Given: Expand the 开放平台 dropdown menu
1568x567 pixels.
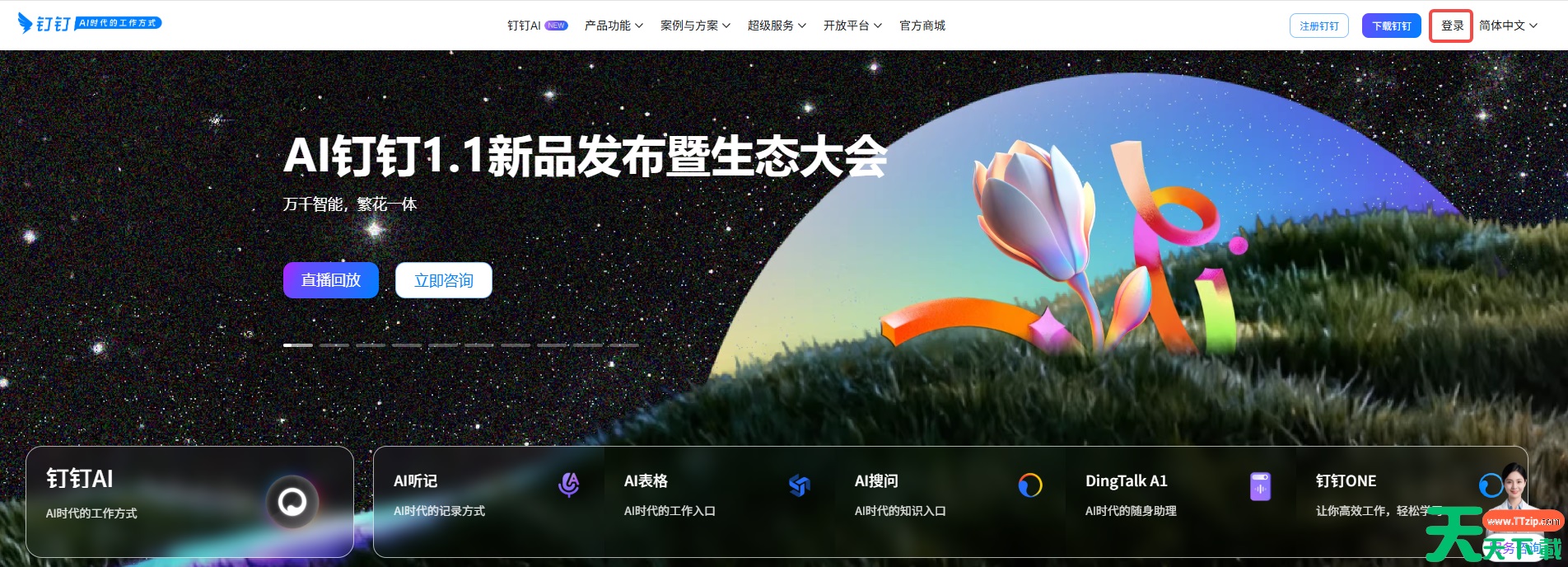Looking at the screenshot, I should coord(852,26).
